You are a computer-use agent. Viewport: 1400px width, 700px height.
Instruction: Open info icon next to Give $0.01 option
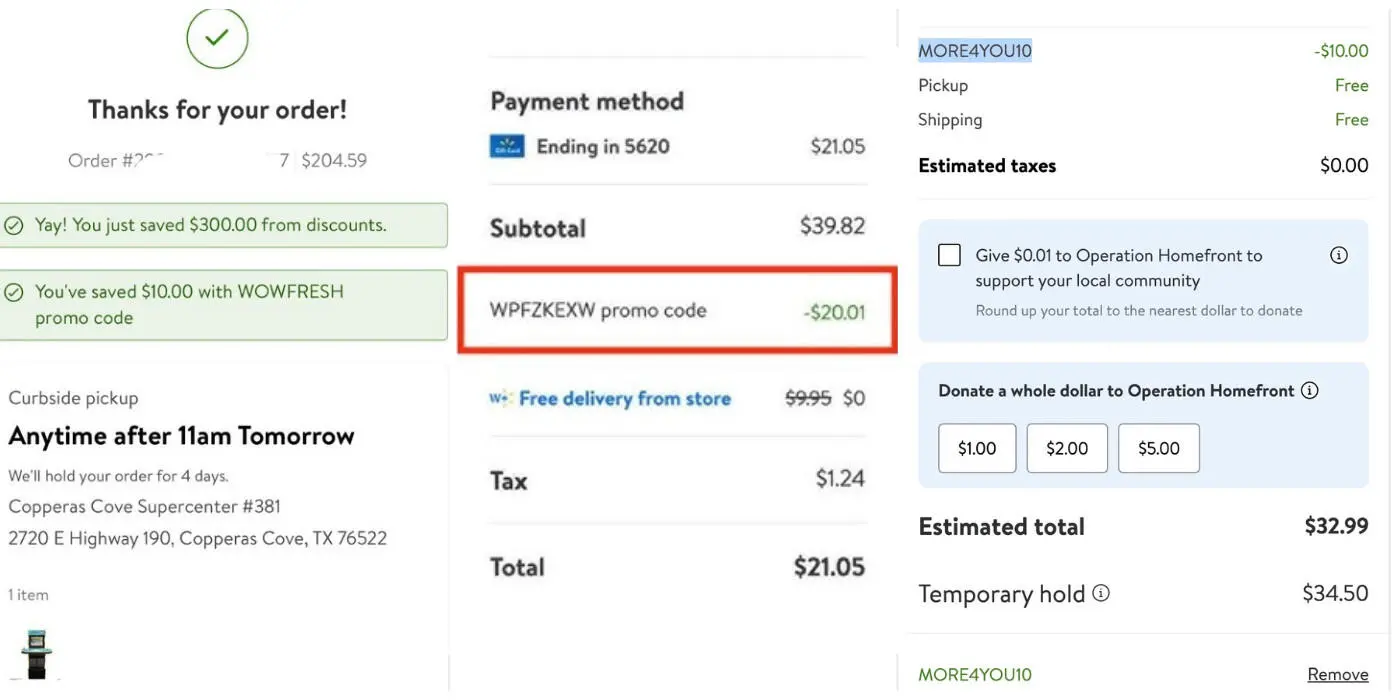(1339, 255)
